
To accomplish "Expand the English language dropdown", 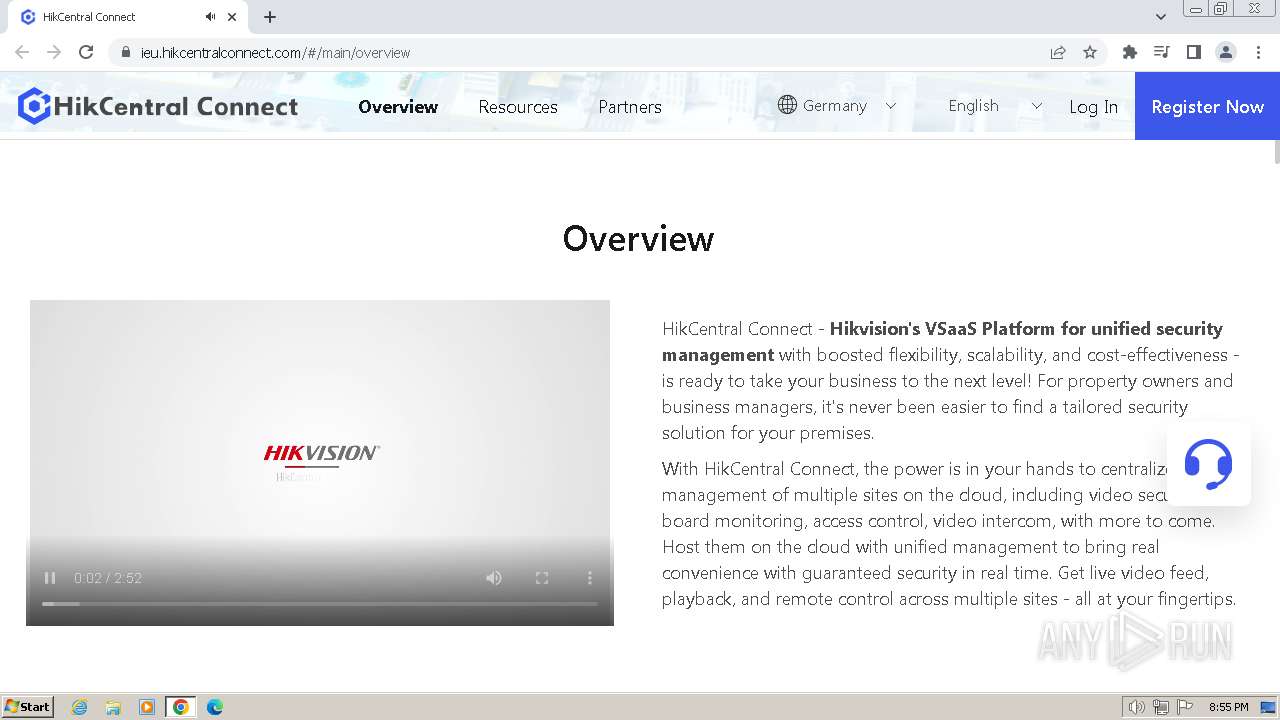I will [1036, 106].
